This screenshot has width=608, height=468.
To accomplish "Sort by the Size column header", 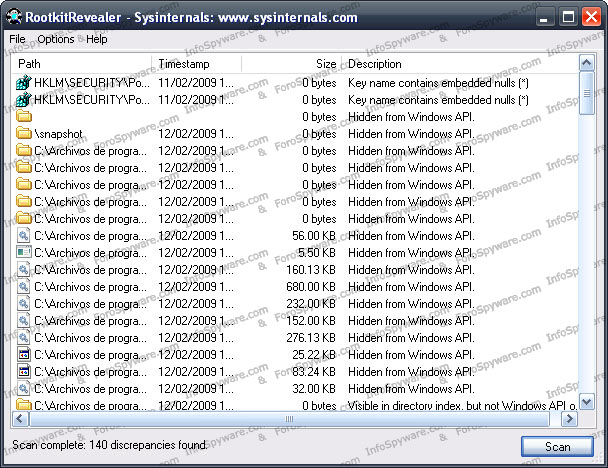I will 292,64.
